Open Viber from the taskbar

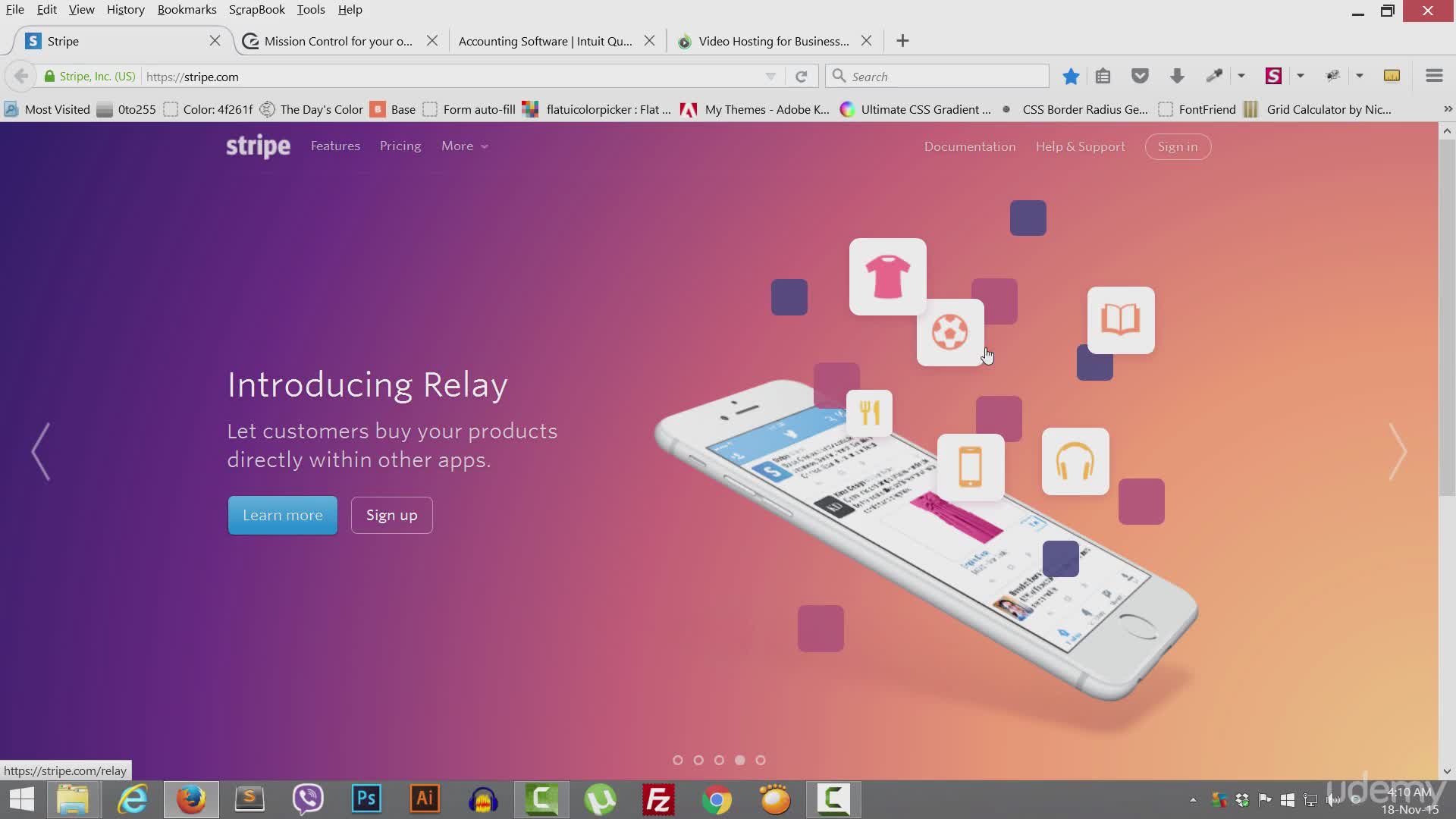[308, 799]
